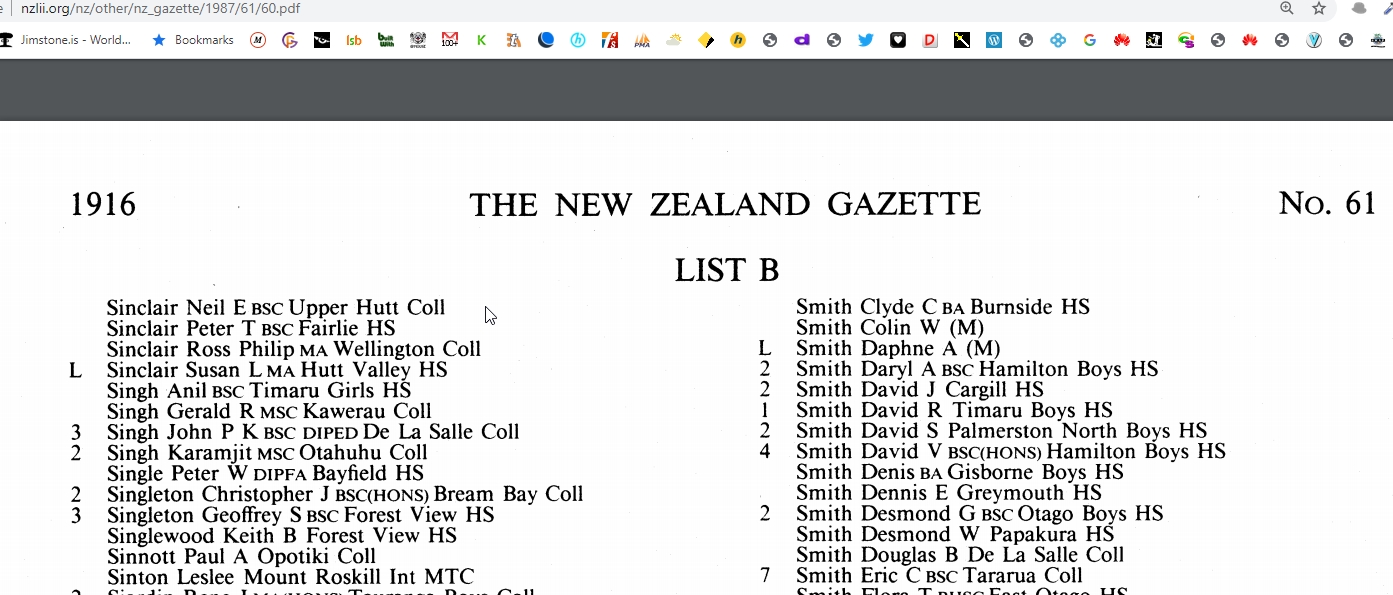Open the dark blue circle bookmark icon
The height and width of the screenshot is (595, 1393).
[x=546, y=40]
